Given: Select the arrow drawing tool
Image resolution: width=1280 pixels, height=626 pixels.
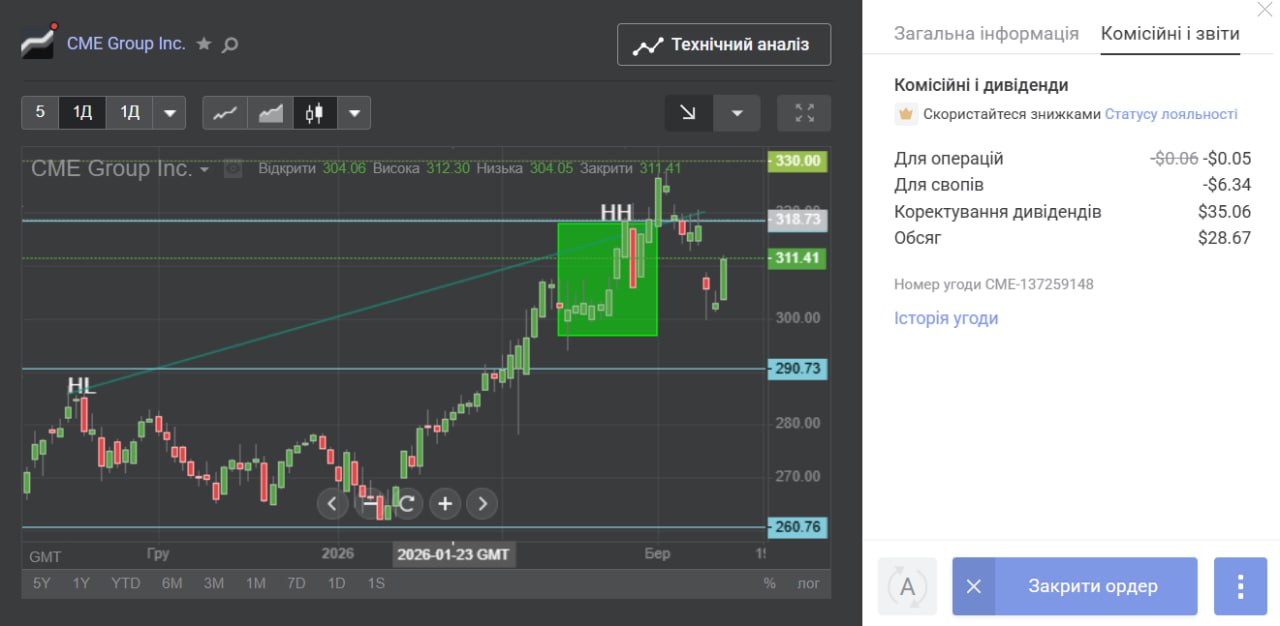Looking at the screenshot, I should (689, 113).
